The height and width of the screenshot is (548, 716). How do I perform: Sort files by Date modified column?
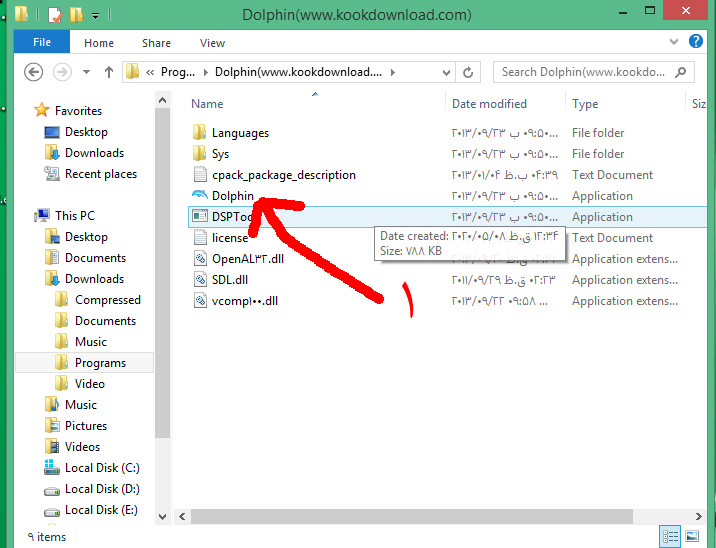click(x=489, y=104)
